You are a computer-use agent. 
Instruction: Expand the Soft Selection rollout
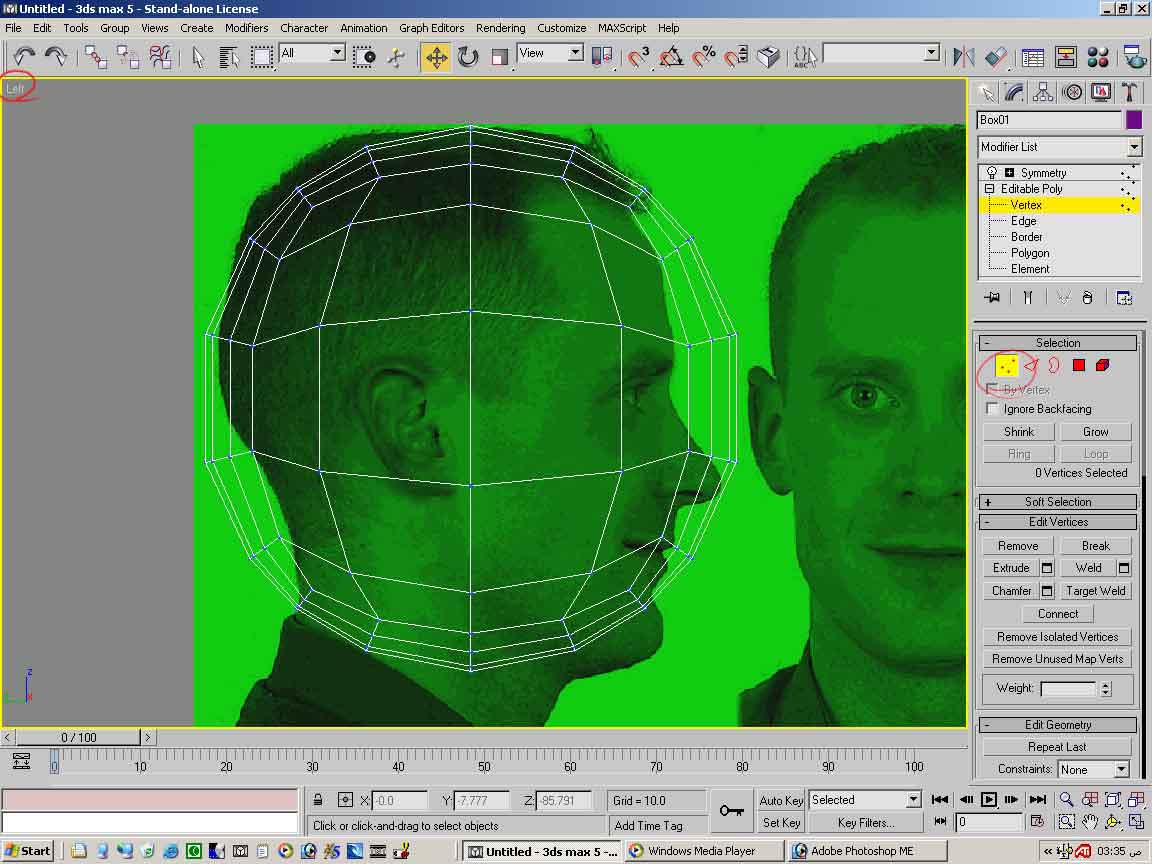coord(1058,502)
